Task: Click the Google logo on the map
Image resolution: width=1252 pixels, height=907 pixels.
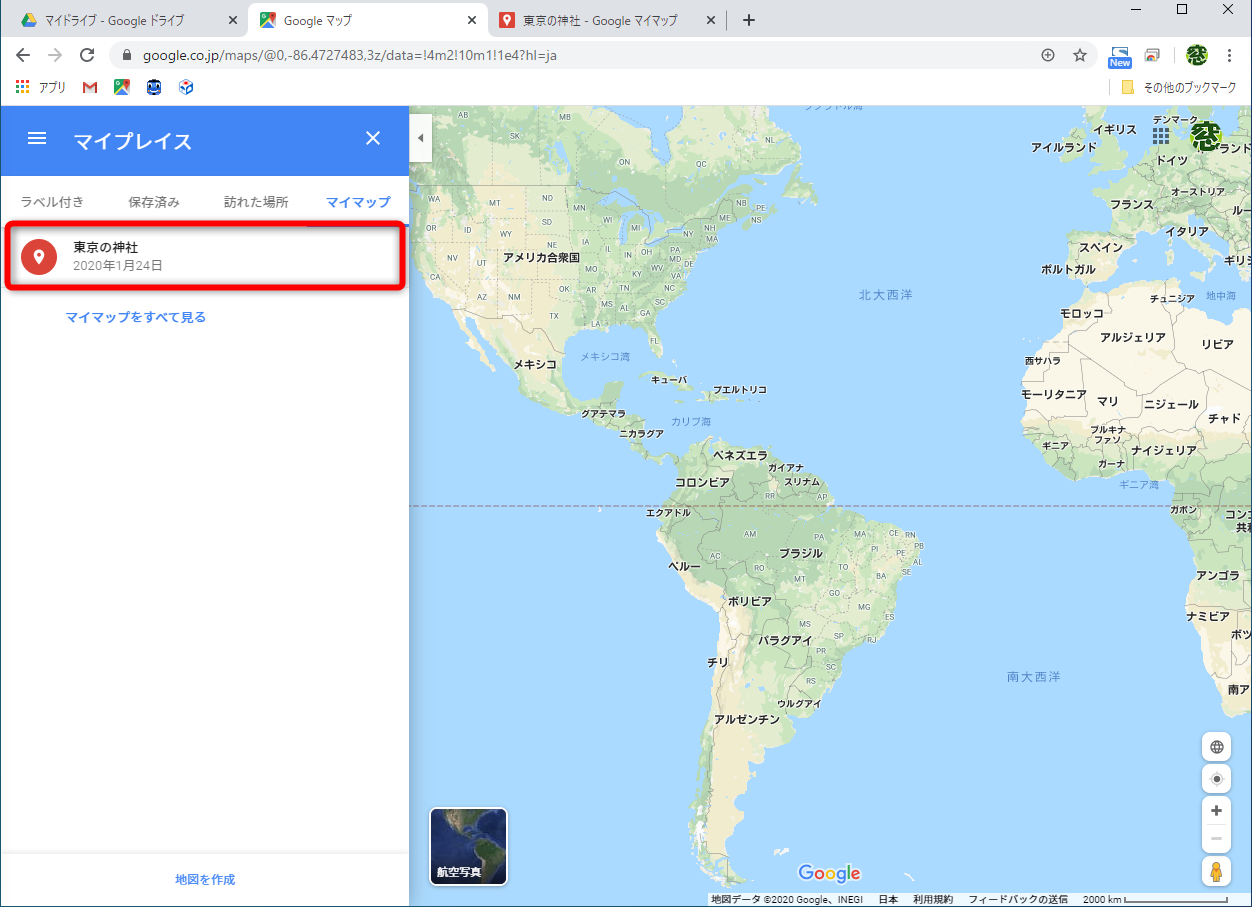Action: 829,873
